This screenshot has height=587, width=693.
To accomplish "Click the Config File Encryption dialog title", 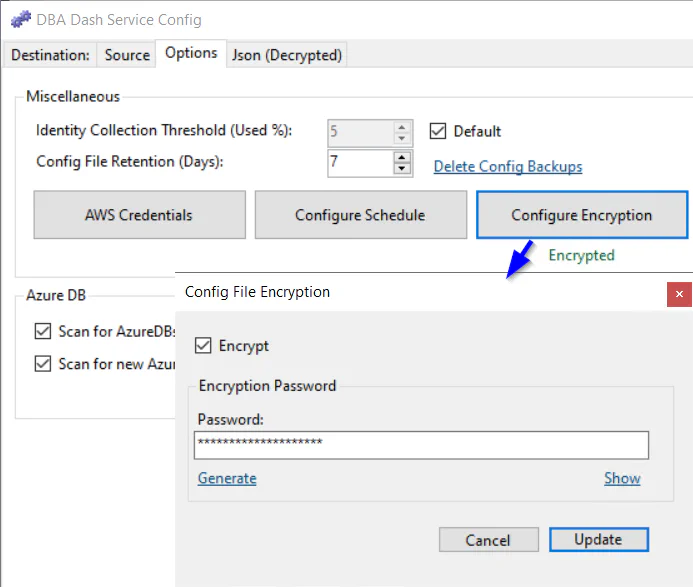I will [x=257, y=292].
